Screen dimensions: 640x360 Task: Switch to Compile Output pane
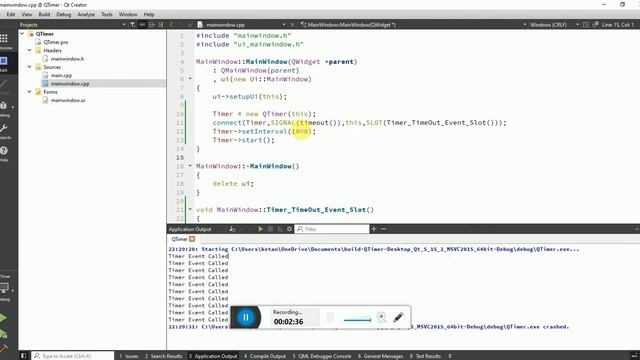pyautogui.click(x=265, y=356)
